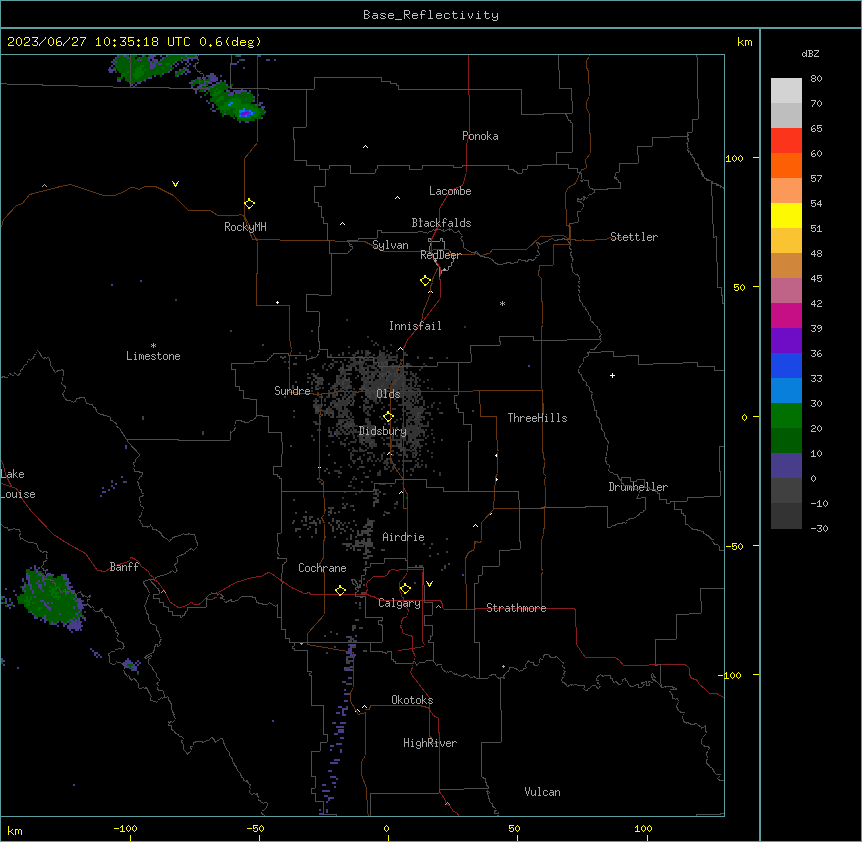Click the Stettler city label
The width and height of the screenshot is (862, 842).
tap(634, 237)
